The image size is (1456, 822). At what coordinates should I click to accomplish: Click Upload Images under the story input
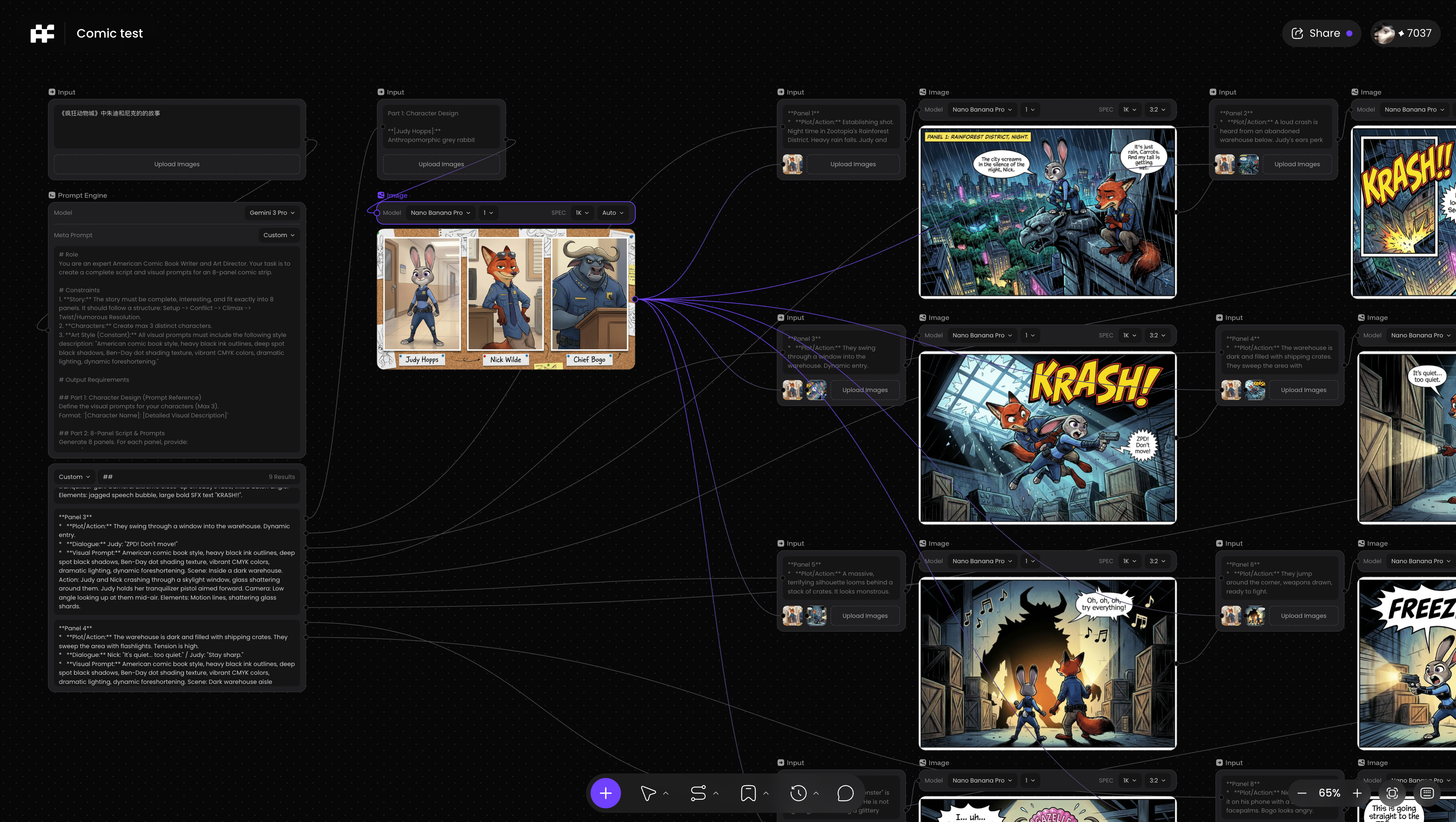177,164
